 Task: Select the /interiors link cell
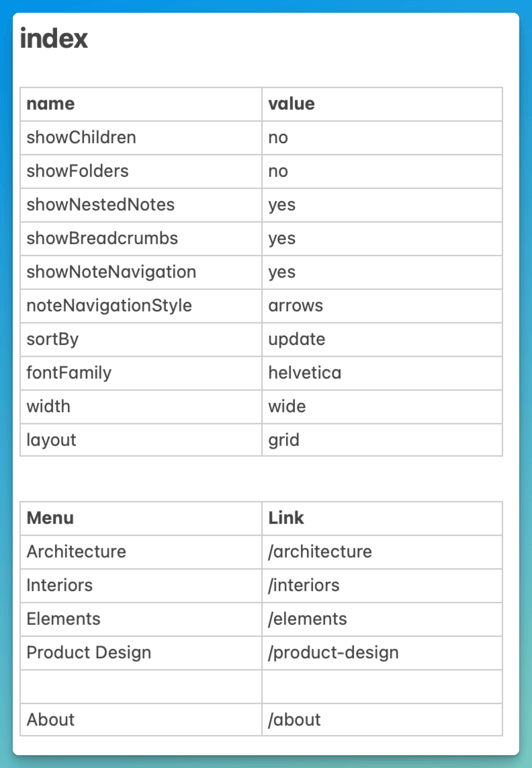coord(382,586)
